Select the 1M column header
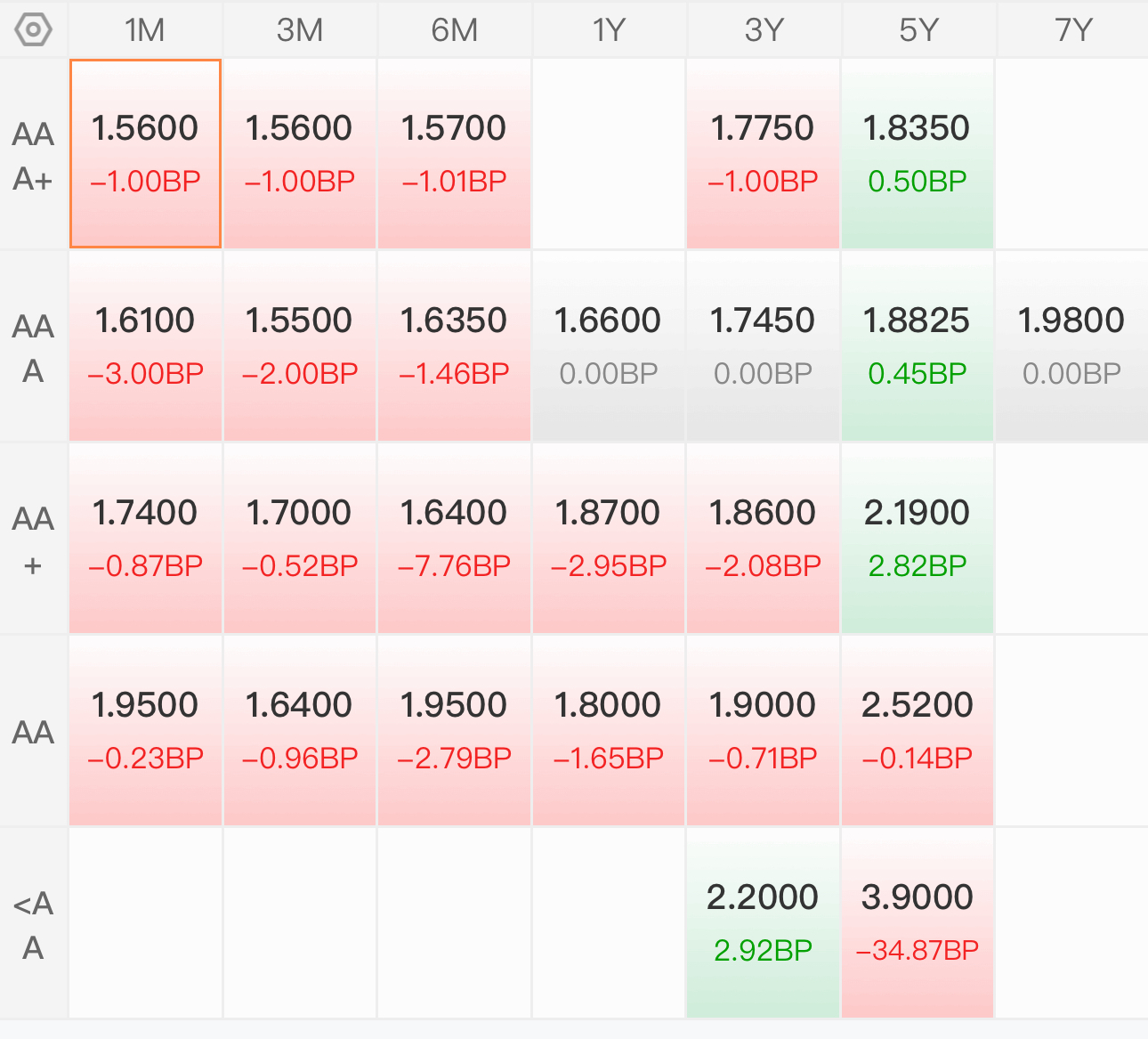Image resolution: width=1148 pixels, height=1039 pixels. (x=145, y=30)
